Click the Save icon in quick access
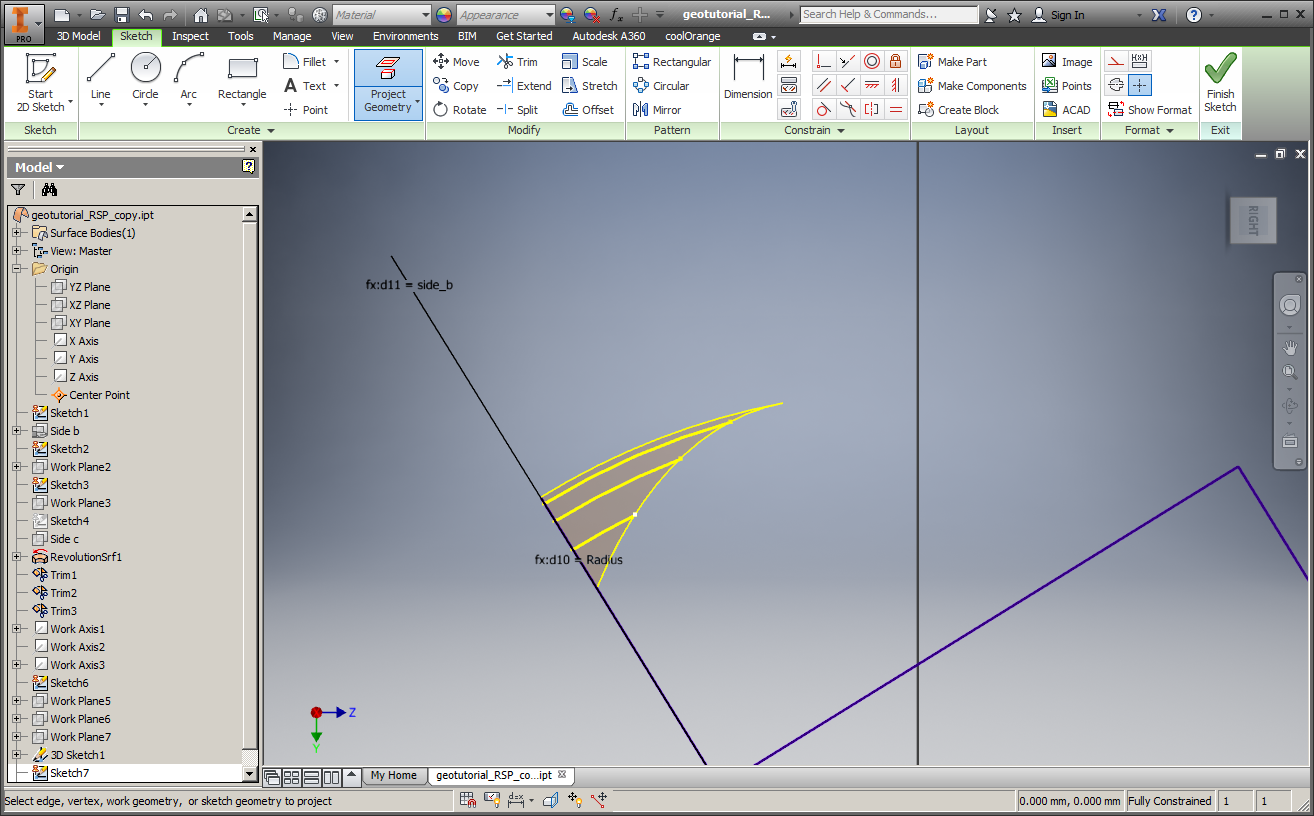The width and height of the screenshot is (1314, 816). click(x=121, y=15)
